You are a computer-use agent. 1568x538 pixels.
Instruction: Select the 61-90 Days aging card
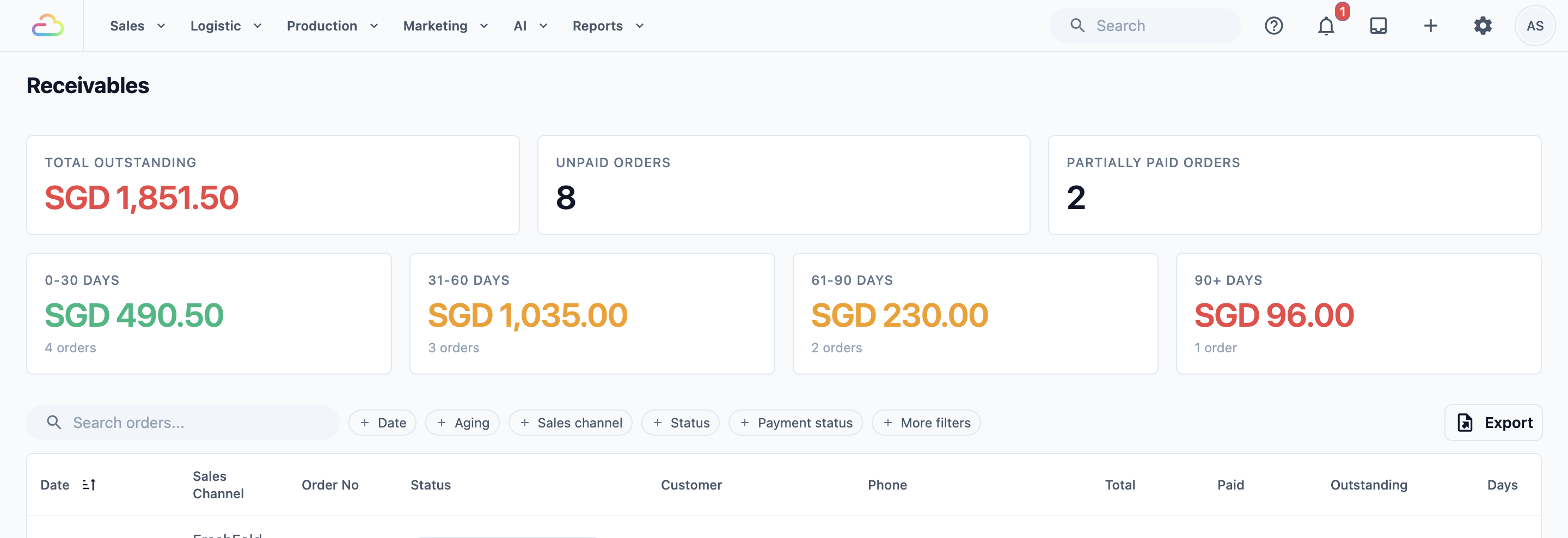tap(975, 314)
